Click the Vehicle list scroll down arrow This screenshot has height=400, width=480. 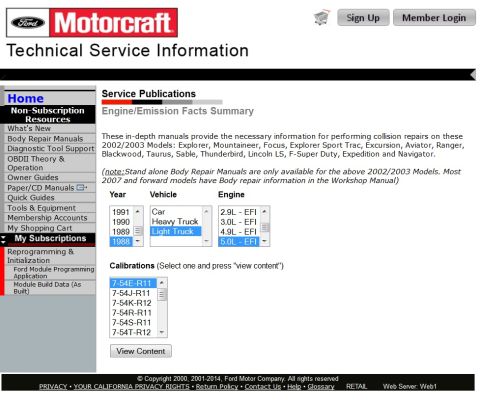206,241
